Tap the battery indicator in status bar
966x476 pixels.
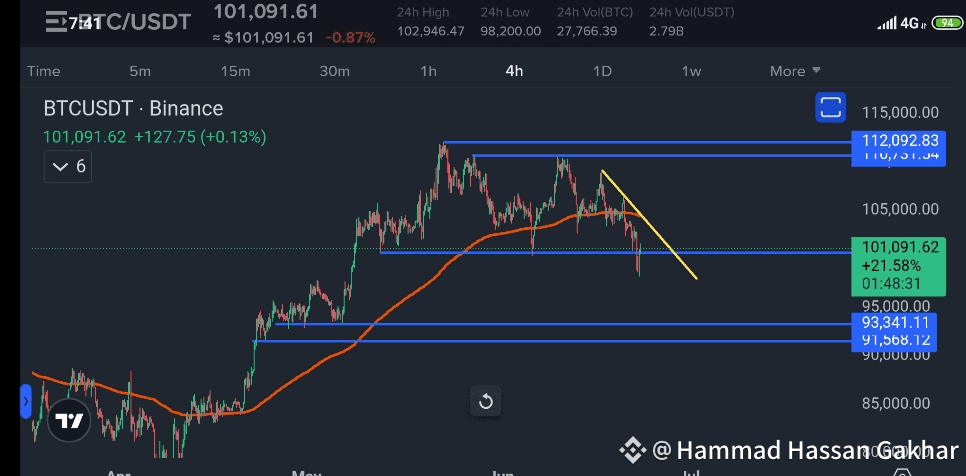point(946,23)
